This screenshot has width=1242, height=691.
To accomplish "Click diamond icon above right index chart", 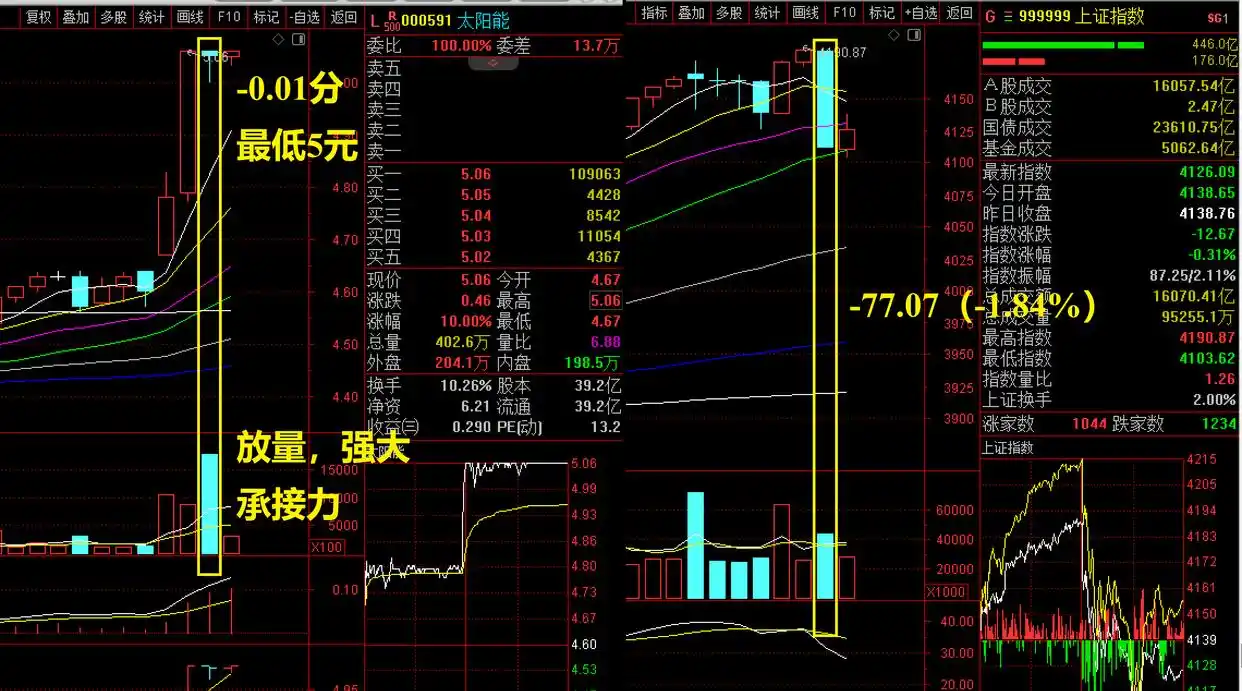I will (x=893, y=35).
